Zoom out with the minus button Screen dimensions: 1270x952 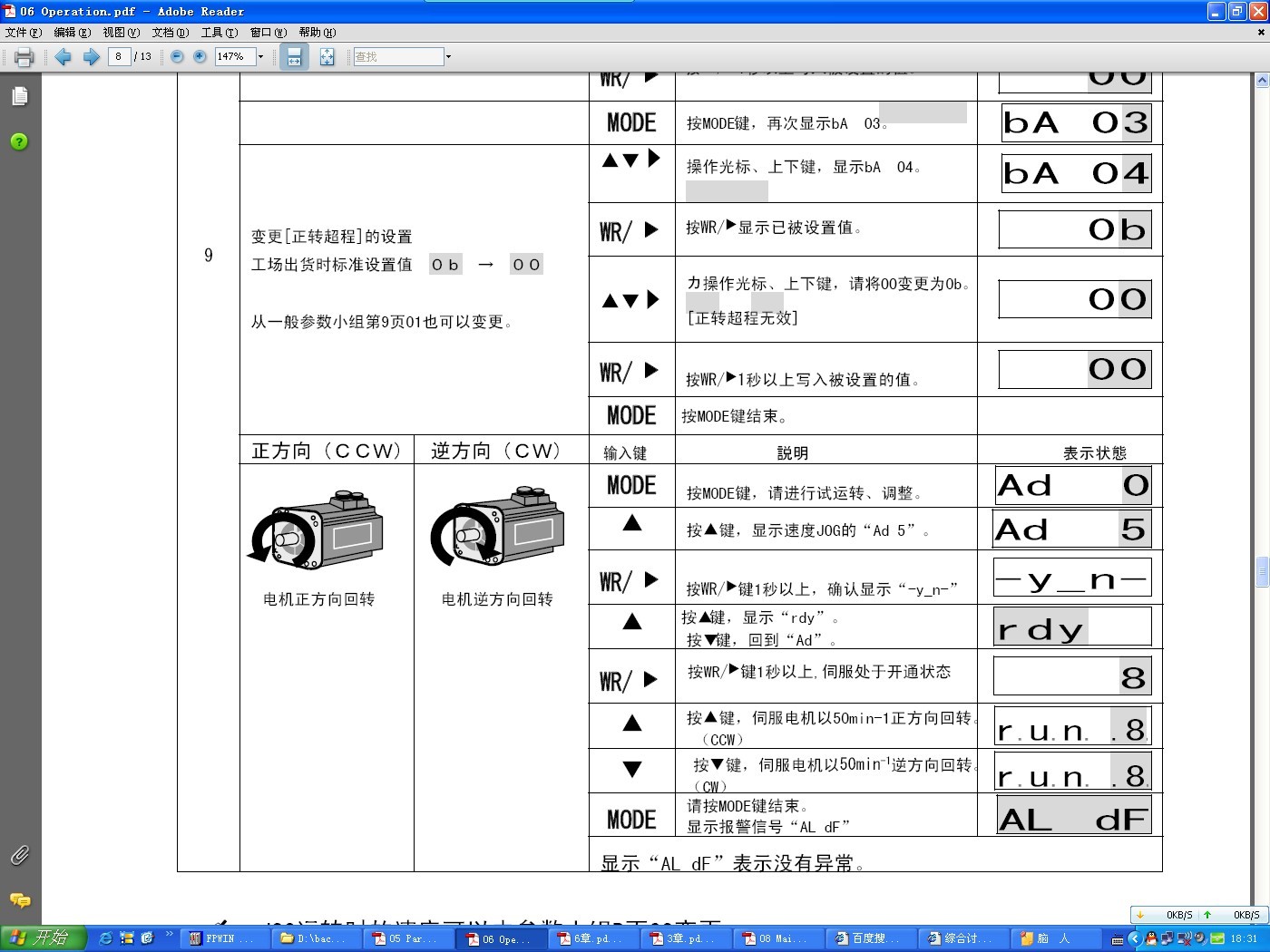click(177, 57)
